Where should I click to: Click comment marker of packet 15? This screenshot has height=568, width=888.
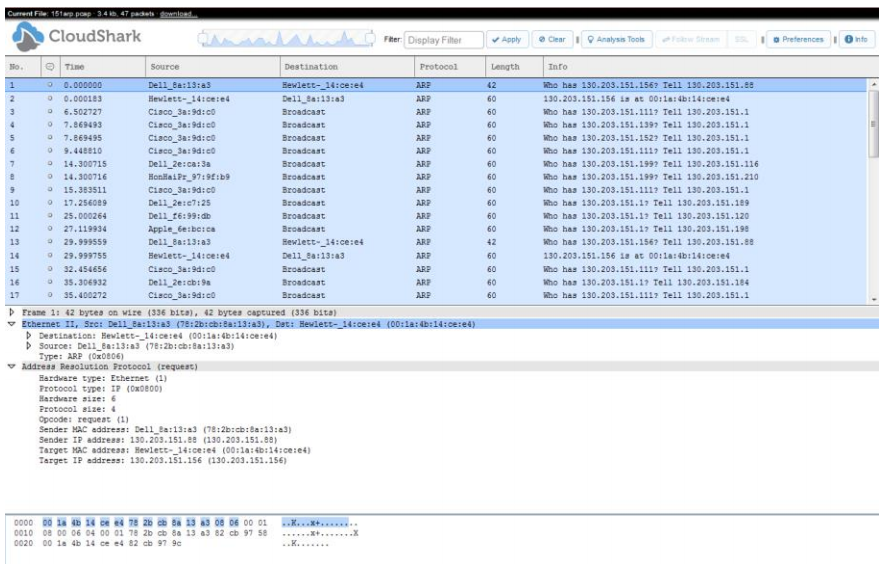50,269
